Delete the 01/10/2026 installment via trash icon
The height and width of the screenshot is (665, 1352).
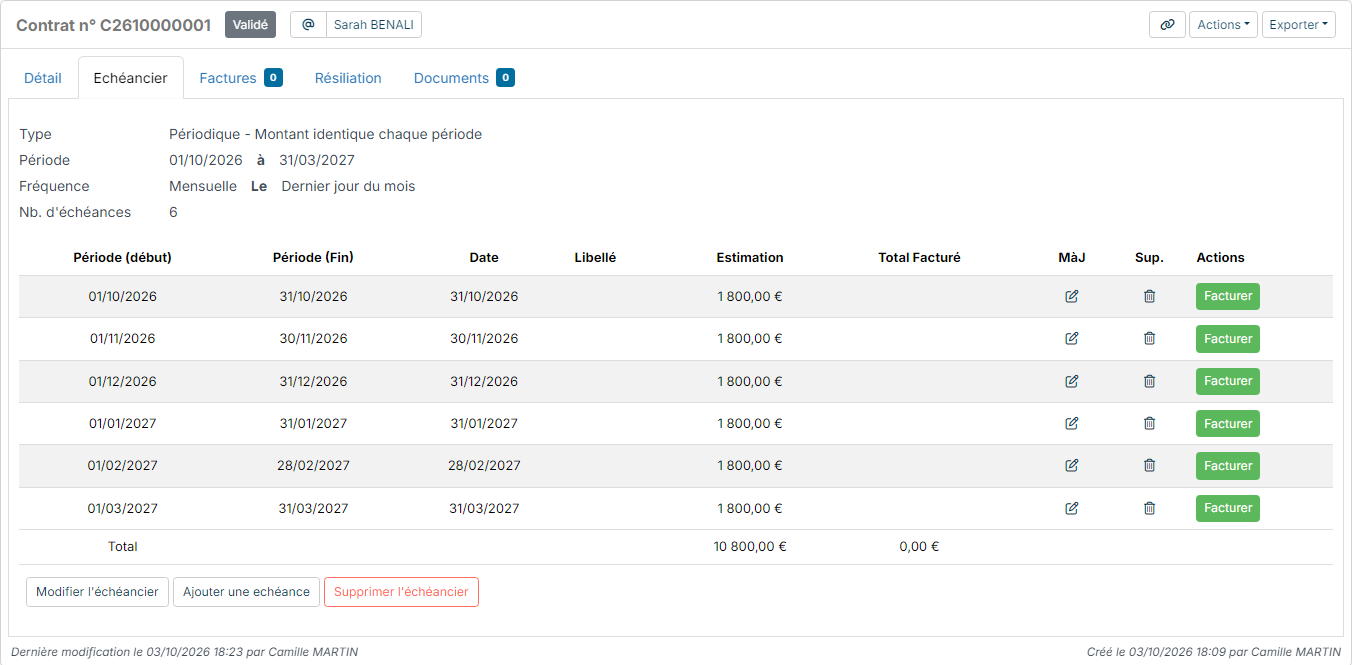(1149, 297)
